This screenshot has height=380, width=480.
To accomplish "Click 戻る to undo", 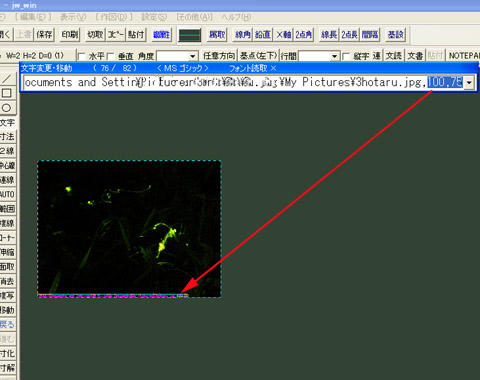I will click(7, 324).
